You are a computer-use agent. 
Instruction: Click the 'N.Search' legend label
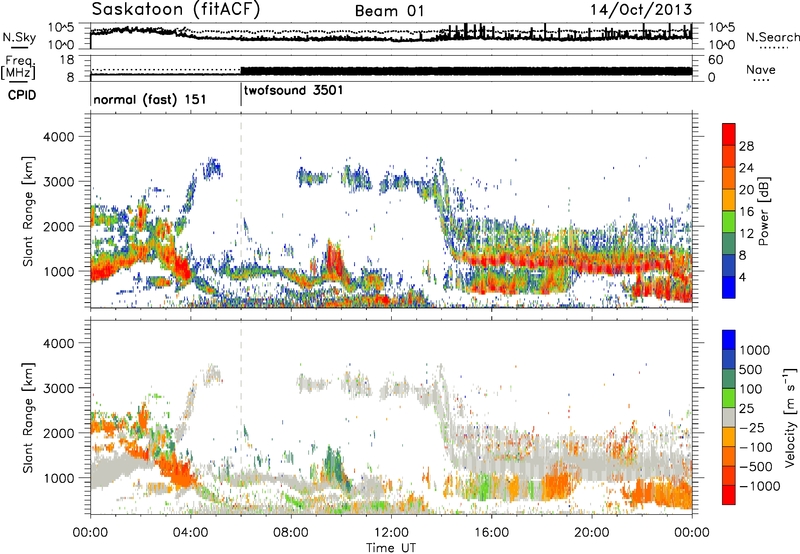click(772, 37)
